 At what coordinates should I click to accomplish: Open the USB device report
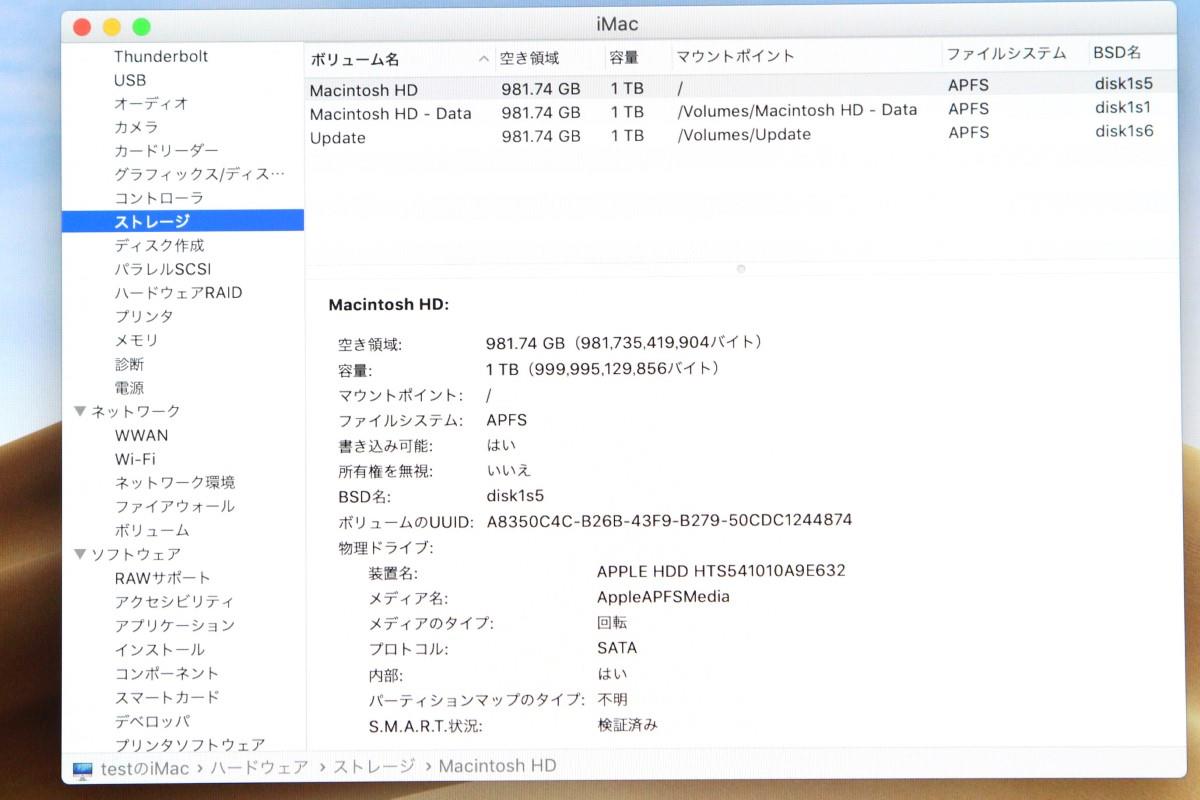tap(131, 80)
